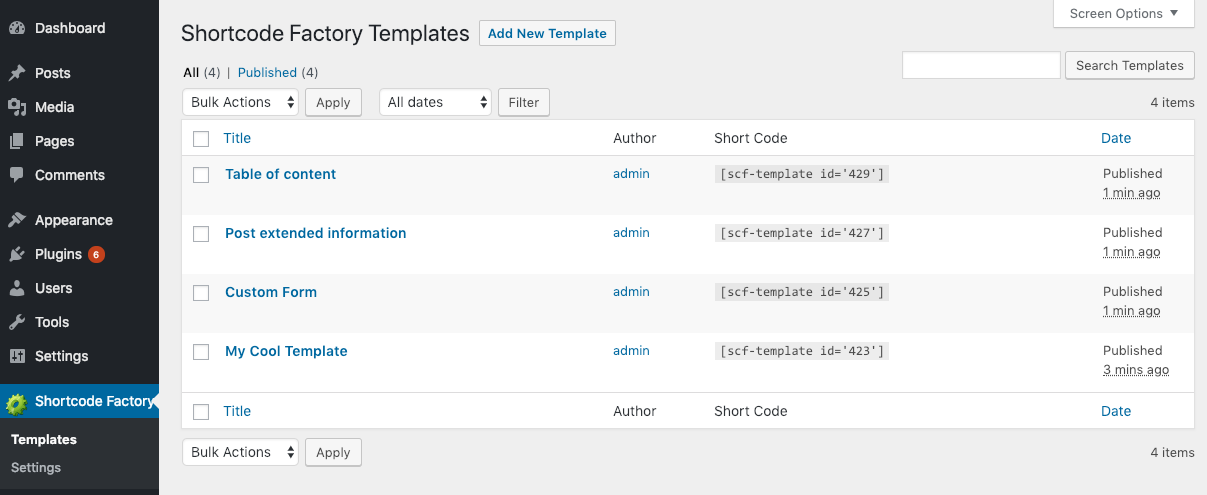The image size is (1207, 495).
Task: Click the Comments speech bubble icon
Action: pyautogui.click(x=16, y=175)
